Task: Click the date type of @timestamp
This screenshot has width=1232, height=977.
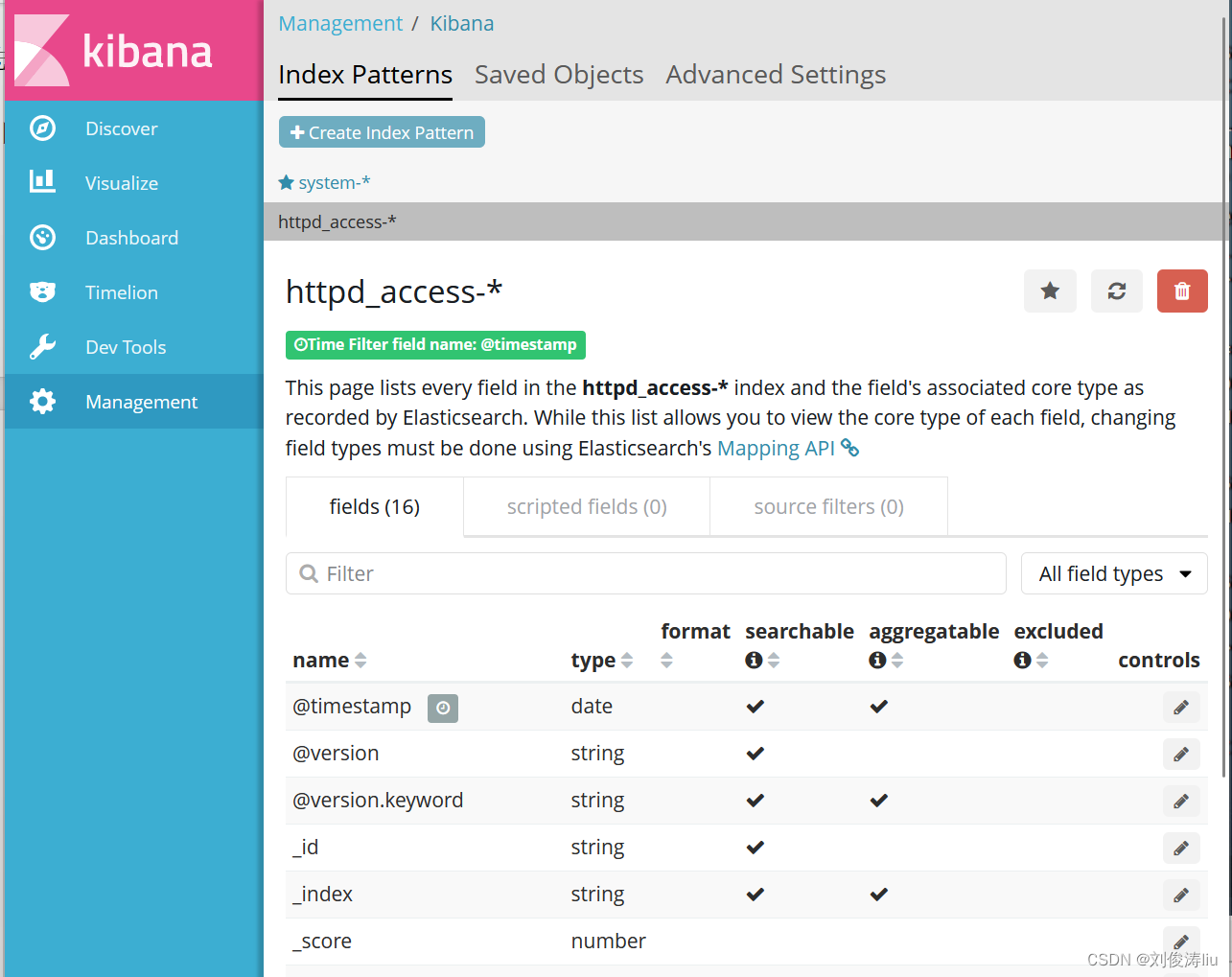Action: 592,707
